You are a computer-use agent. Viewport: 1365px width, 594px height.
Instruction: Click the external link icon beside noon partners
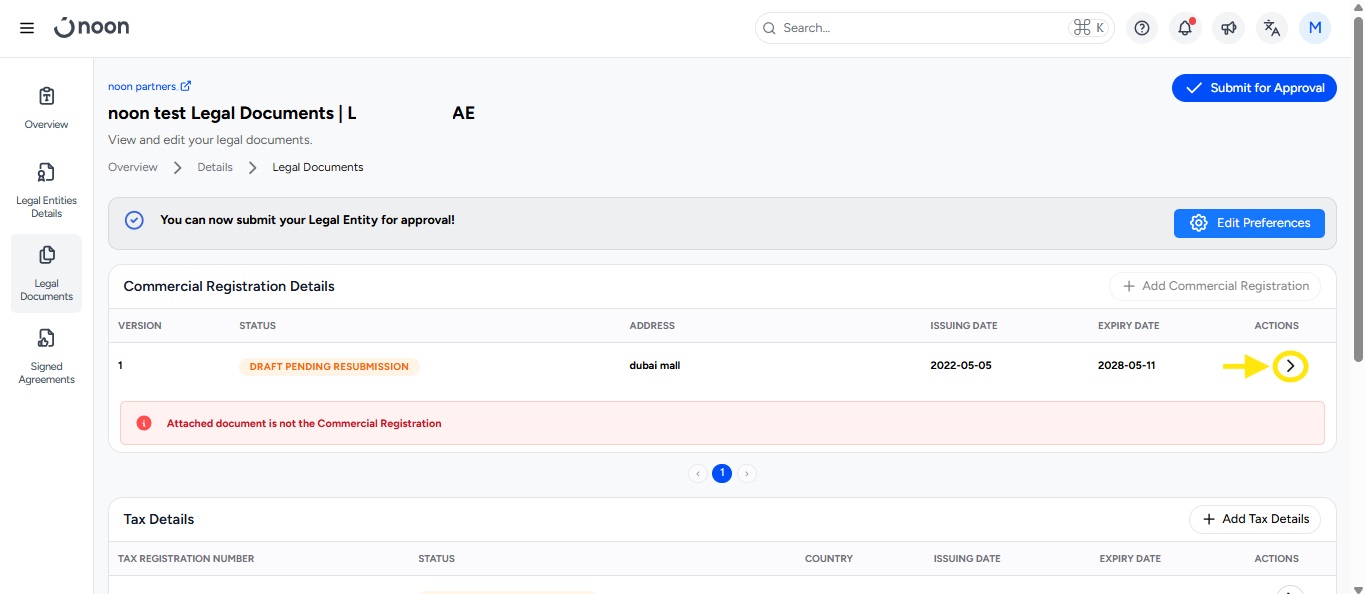(x=186, y=87)
